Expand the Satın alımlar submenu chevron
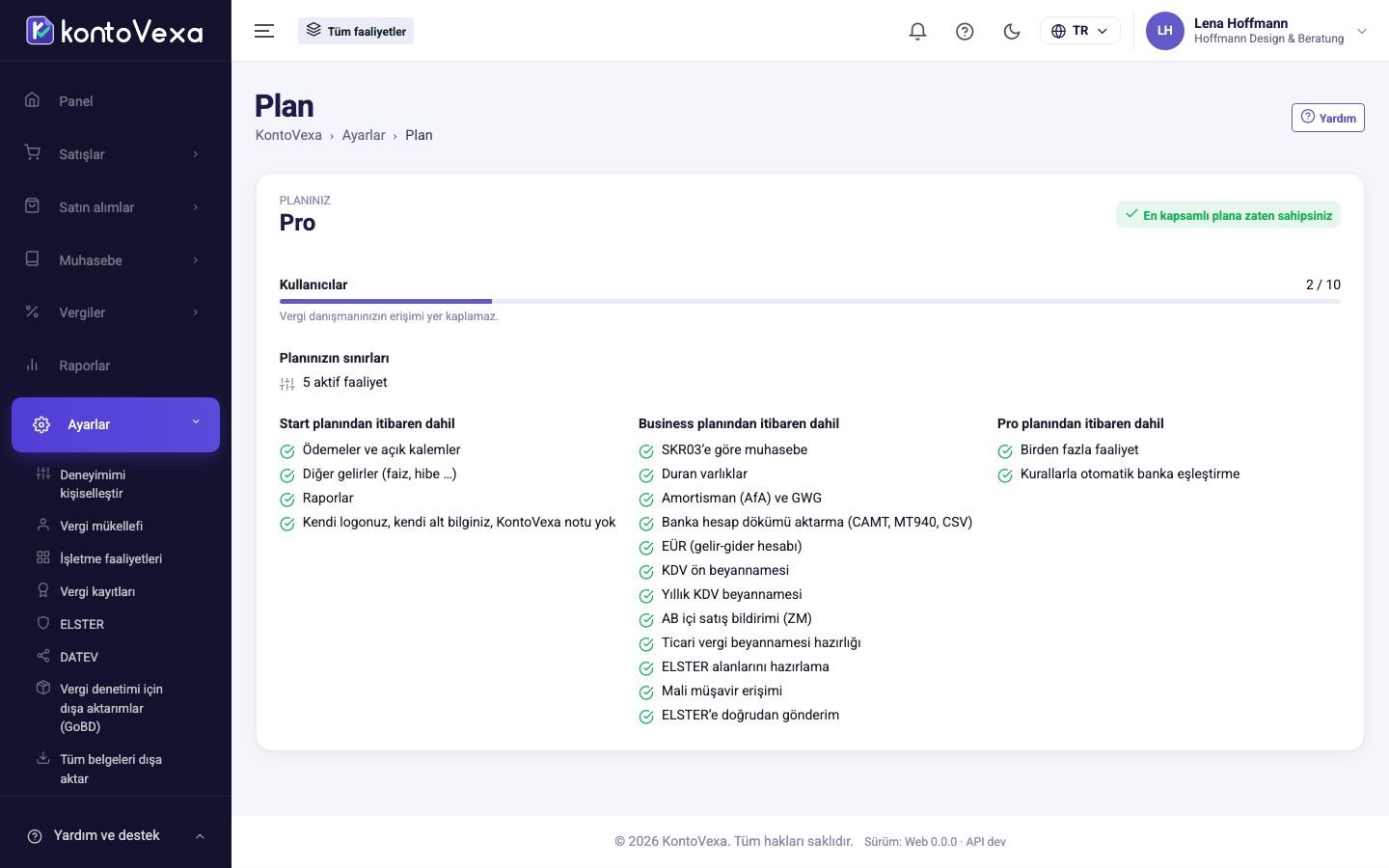The height and width of the screenshot is (868, 1389). tap(196, 207)
